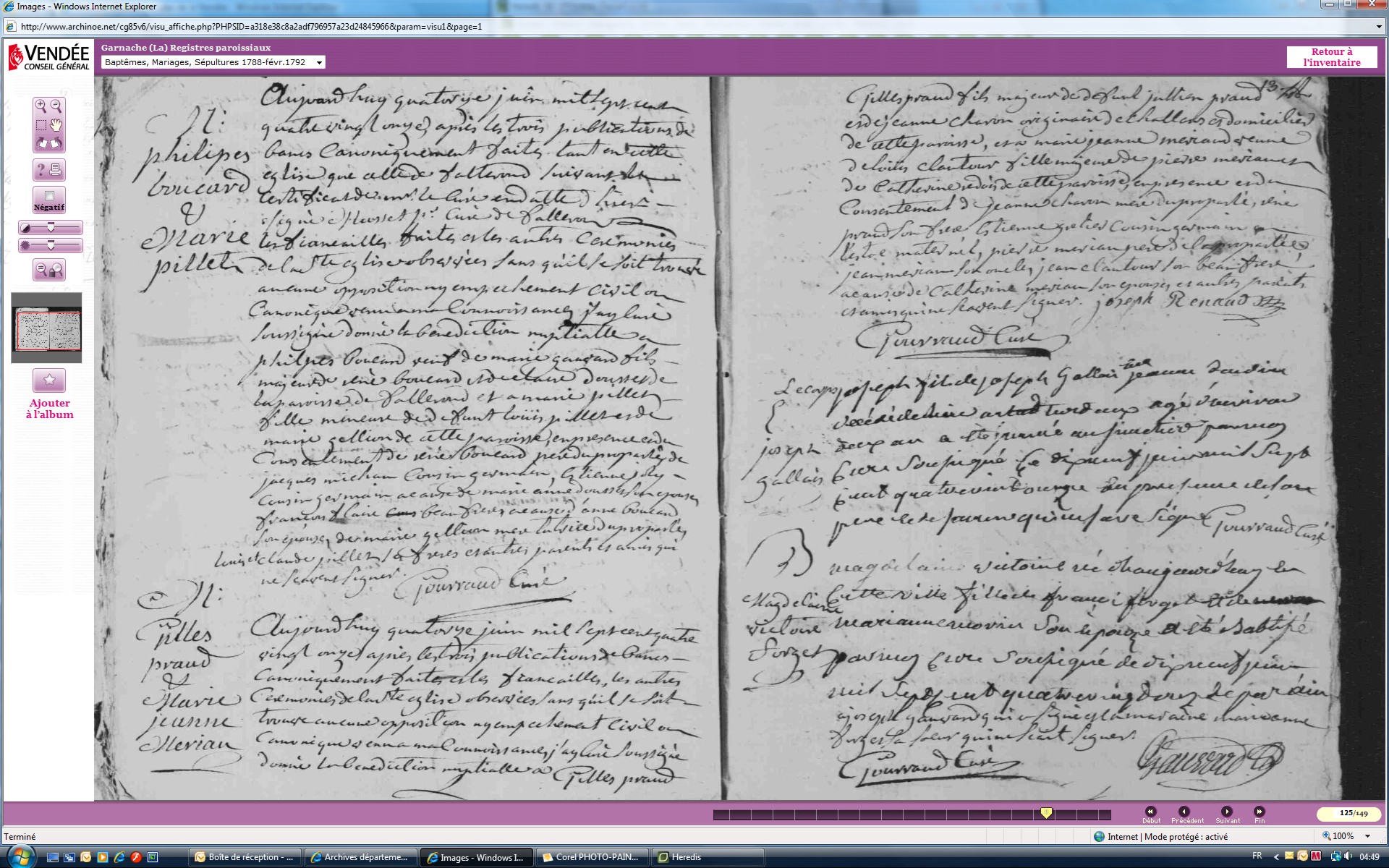The image size is (1389, 868).
Task: Click the zoom out magnifier icon
Action: [x=56, y=106]
